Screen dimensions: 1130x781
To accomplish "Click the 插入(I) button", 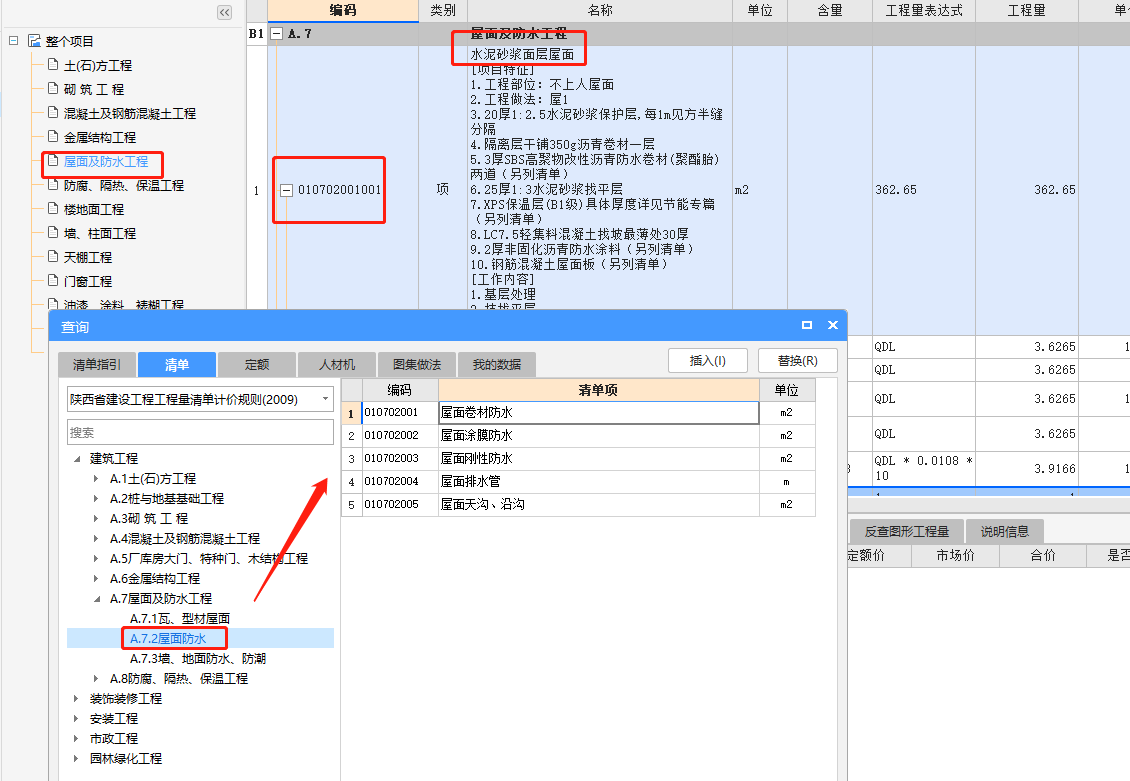I will [708, 360].
